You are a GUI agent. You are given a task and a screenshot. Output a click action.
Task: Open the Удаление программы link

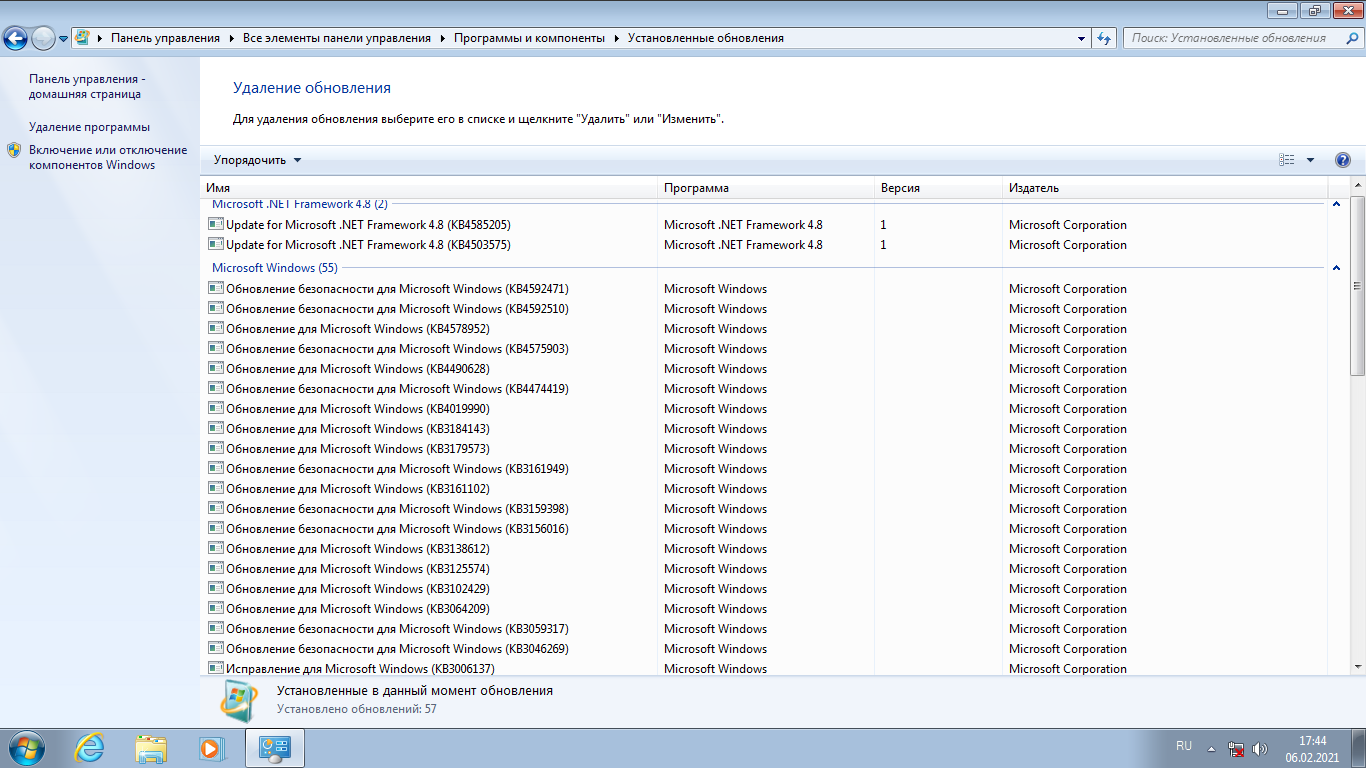coord(89,127)
